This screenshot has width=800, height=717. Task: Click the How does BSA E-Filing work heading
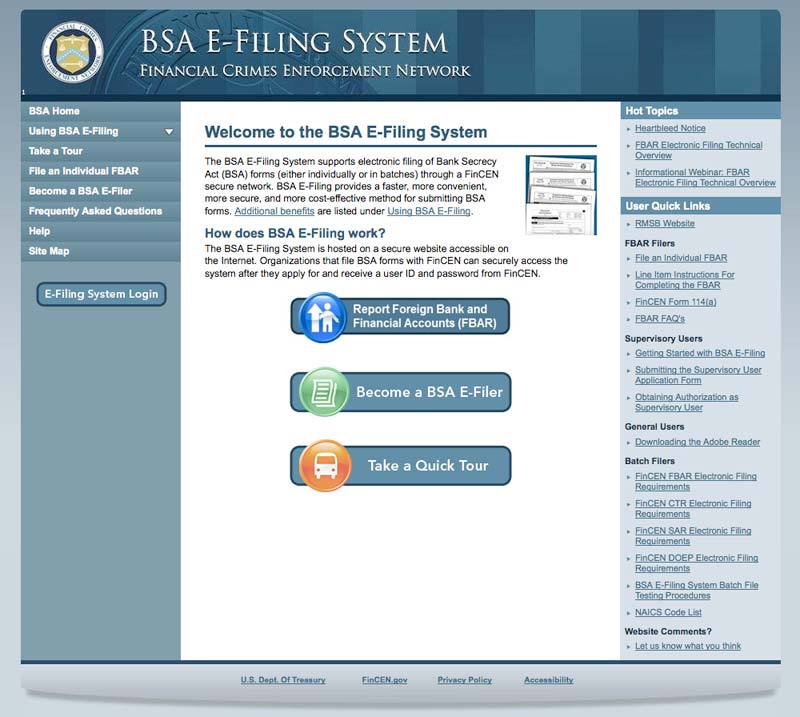[x=295, y=233]
